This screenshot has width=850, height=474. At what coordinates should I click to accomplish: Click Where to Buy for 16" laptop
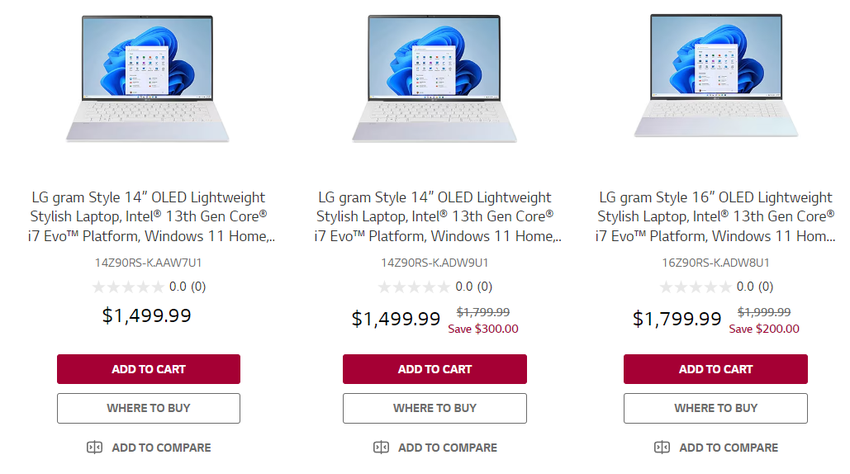point(715,408)
